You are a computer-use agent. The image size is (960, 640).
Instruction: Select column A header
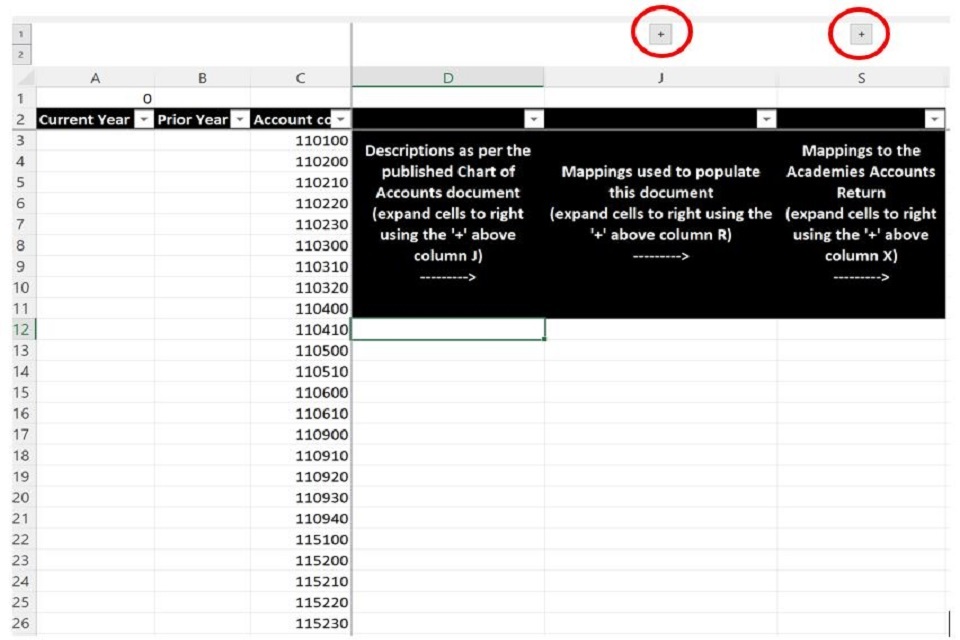pyautogui.click(x=95, y=78)
